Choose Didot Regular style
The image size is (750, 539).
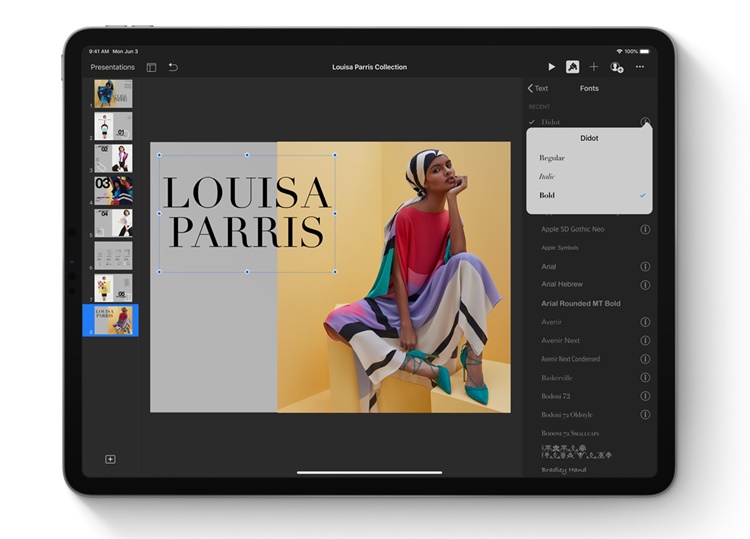coord(589,158)
